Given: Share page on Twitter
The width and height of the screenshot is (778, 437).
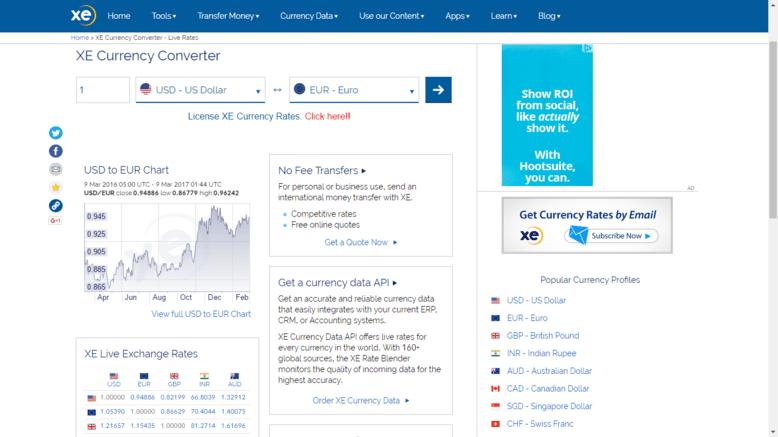Looking at the screenshot, I should click(56, 133).
